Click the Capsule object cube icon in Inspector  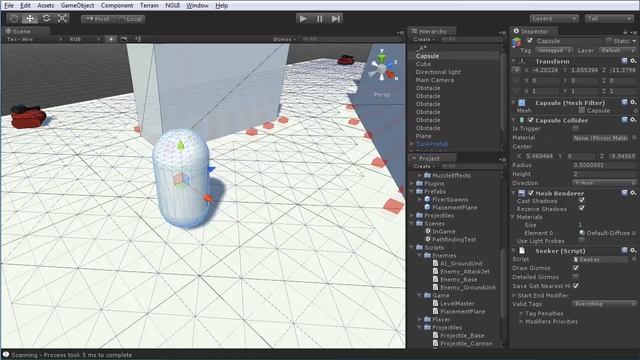point(517,42)
